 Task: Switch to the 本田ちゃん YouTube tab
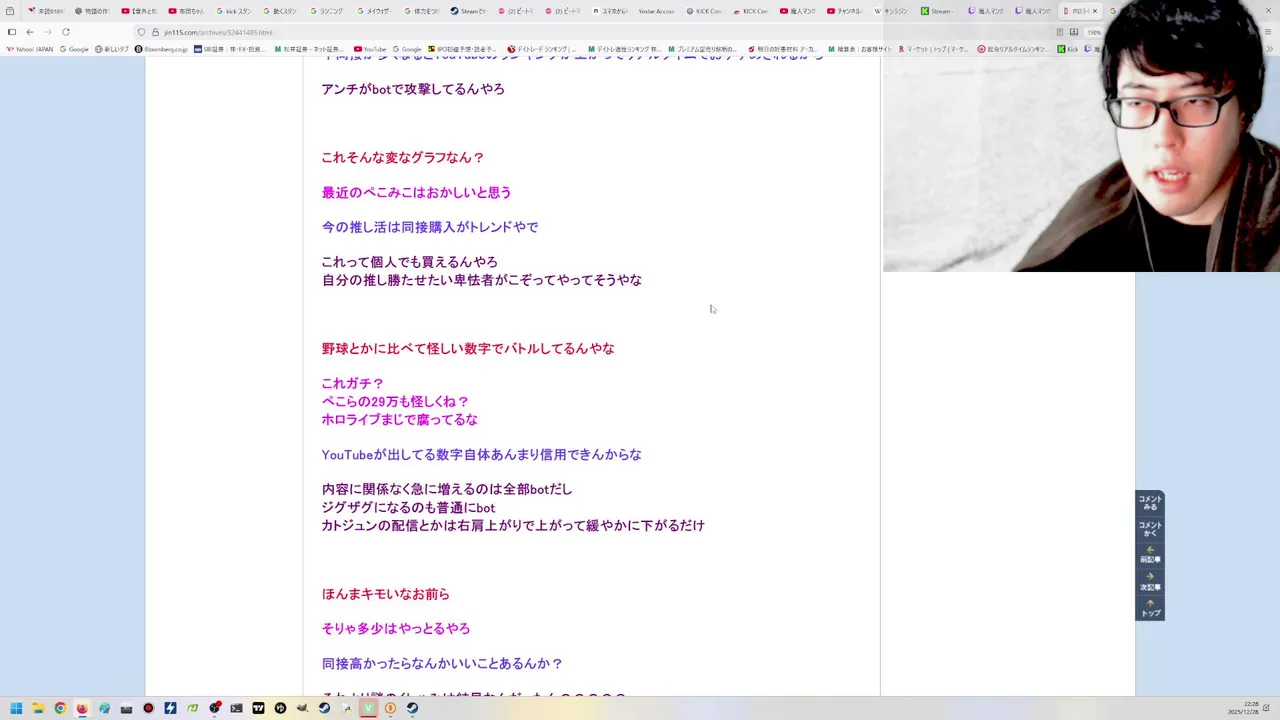click(186, 11)
